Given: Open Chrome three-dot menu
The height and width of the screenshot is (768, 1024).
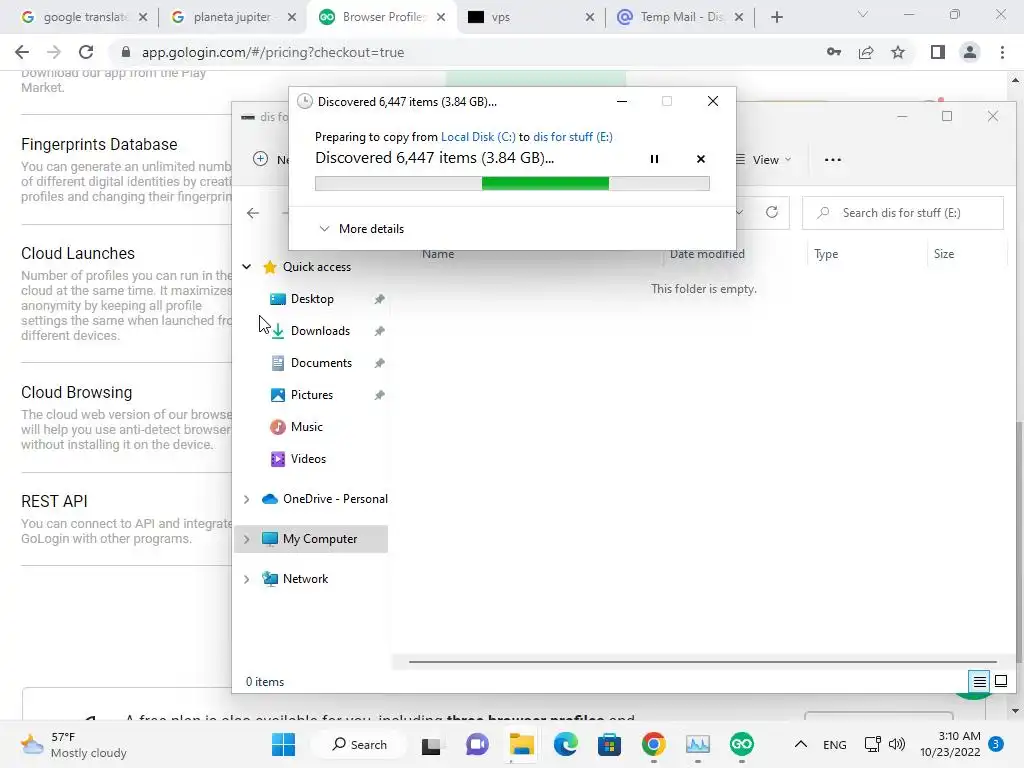Looking at the screenshot, I should coord(1002,52).
